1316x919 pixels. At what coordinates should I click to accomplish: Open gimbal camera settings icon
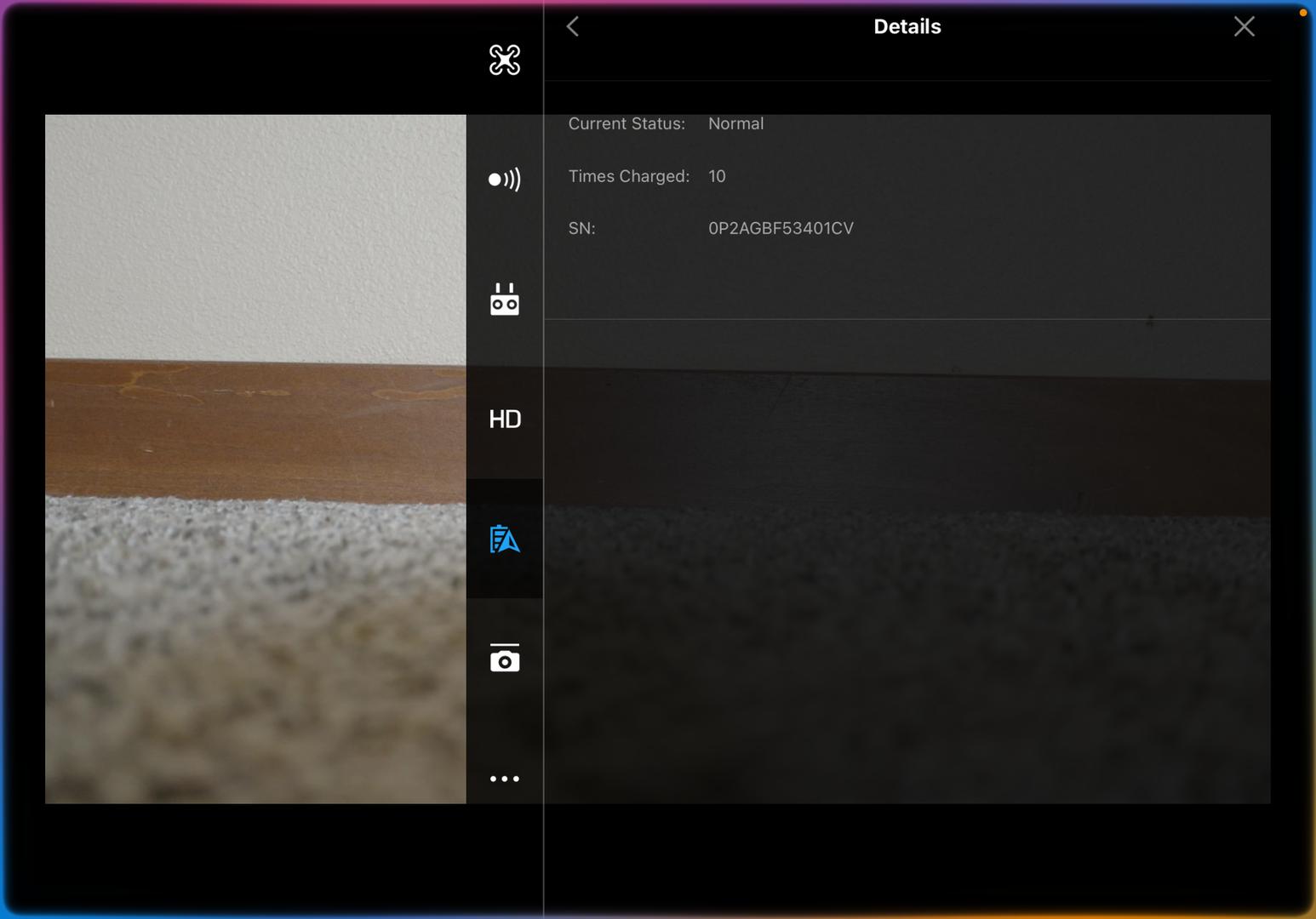(505, 658)
